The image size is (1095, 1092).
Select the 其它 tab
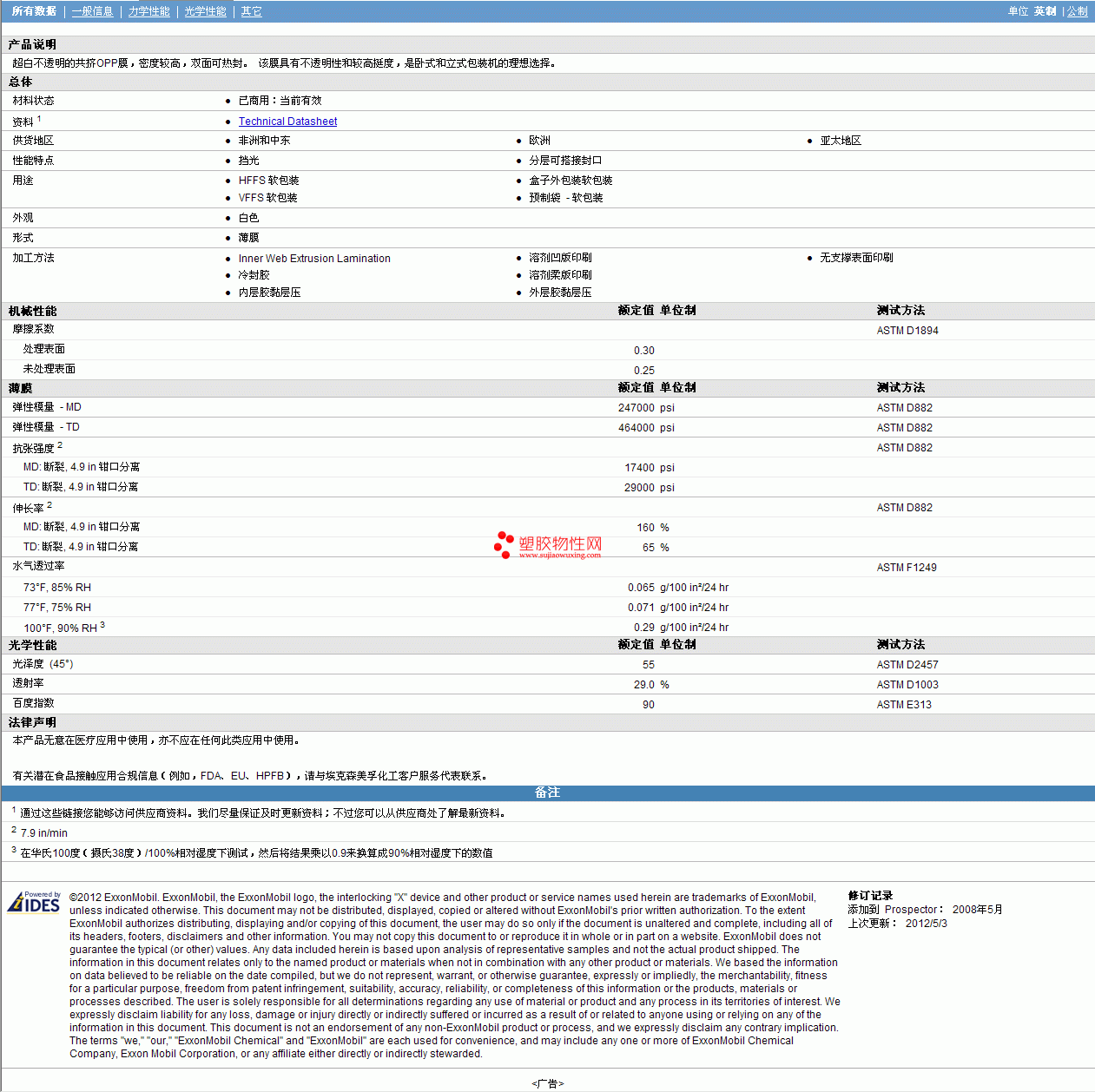pyautogui.click(x=251, y=11)
